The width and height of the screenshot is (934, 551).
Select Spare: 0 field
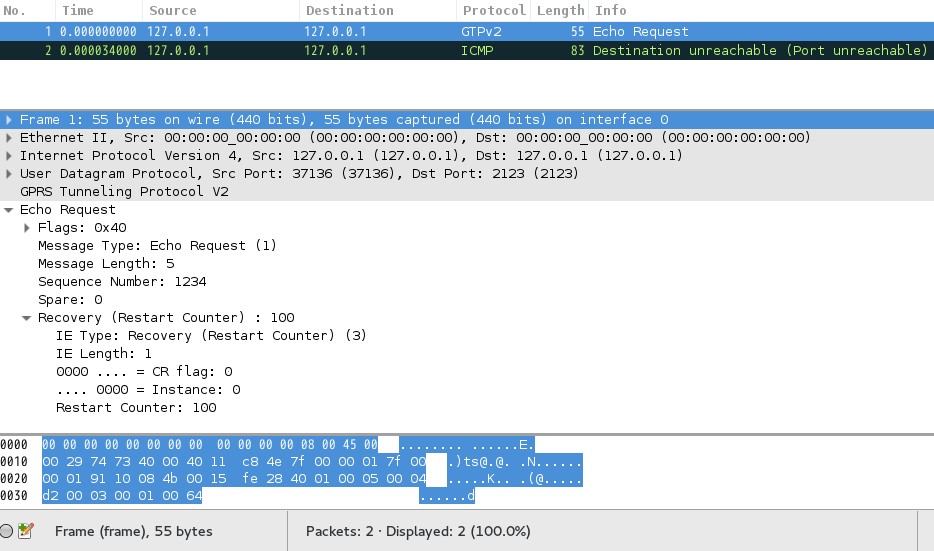point(70,300)
